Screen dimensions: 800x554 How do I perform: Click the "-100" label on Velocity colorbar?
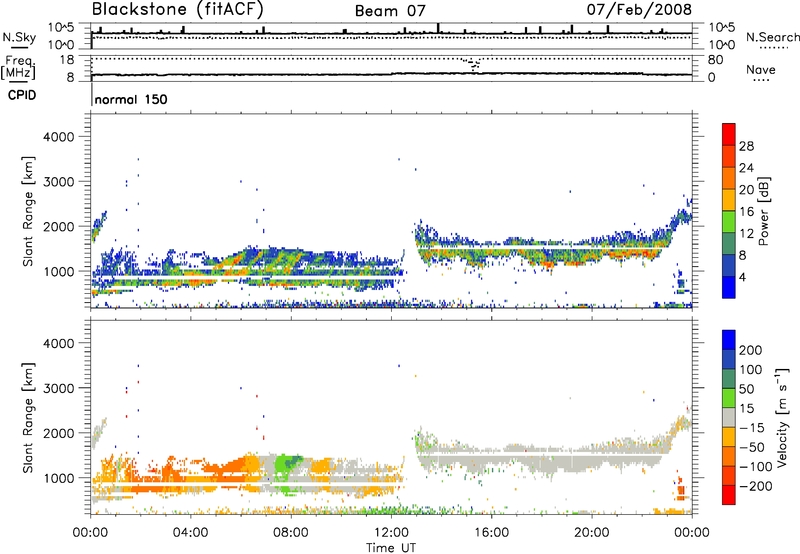point(756,466)
